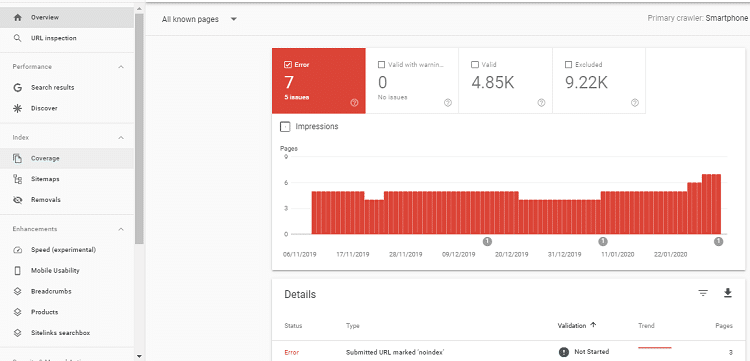
Task: Sort by the Pages column header
Action: pos(724,326)
